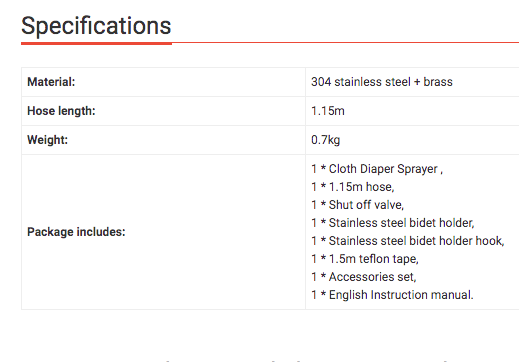
Task: Click the 304 stainless steel + brass value
Action: pos(382,82)
